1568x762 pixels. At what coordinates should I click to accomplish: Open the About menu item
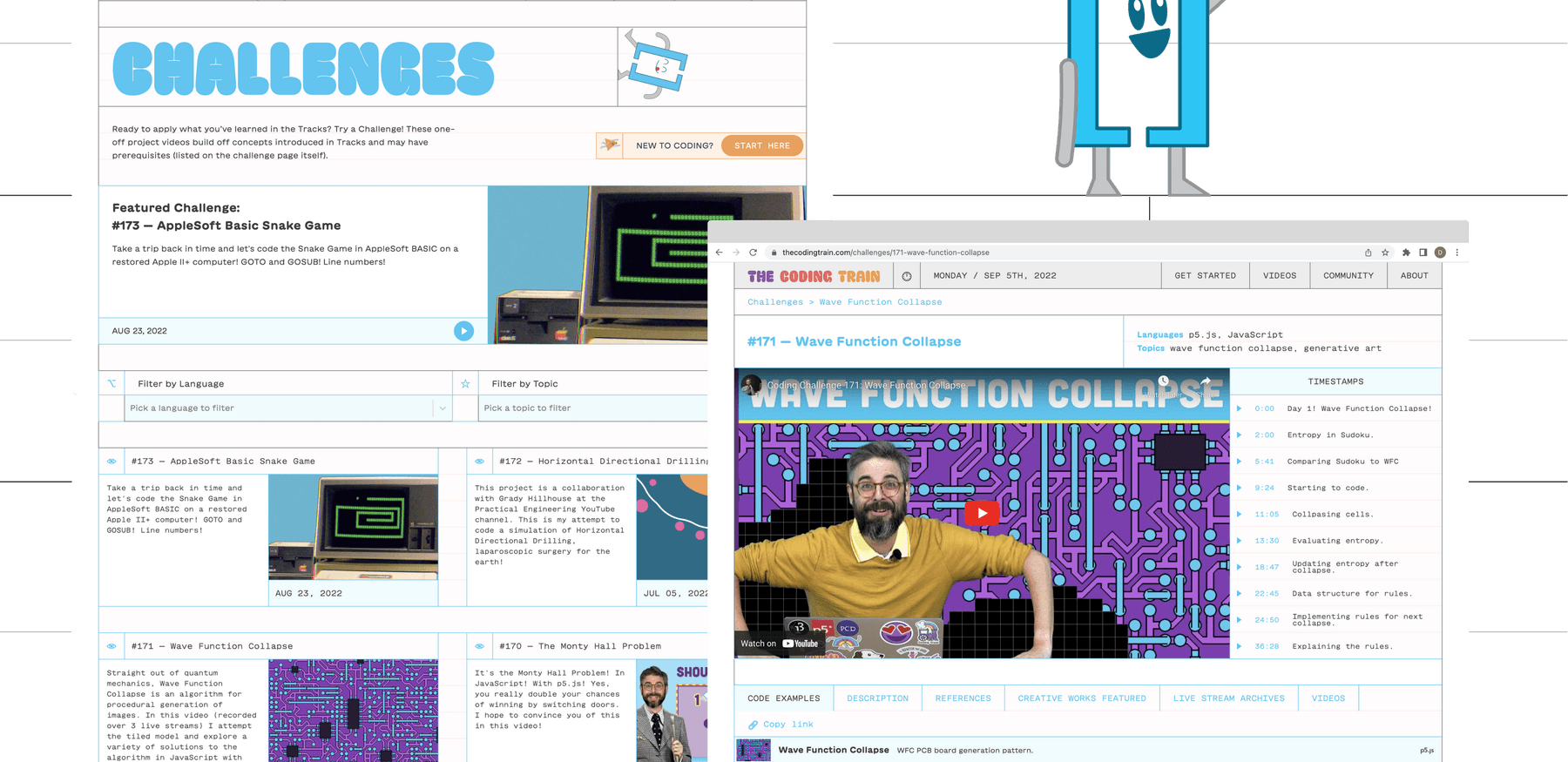coord(1414,276)
